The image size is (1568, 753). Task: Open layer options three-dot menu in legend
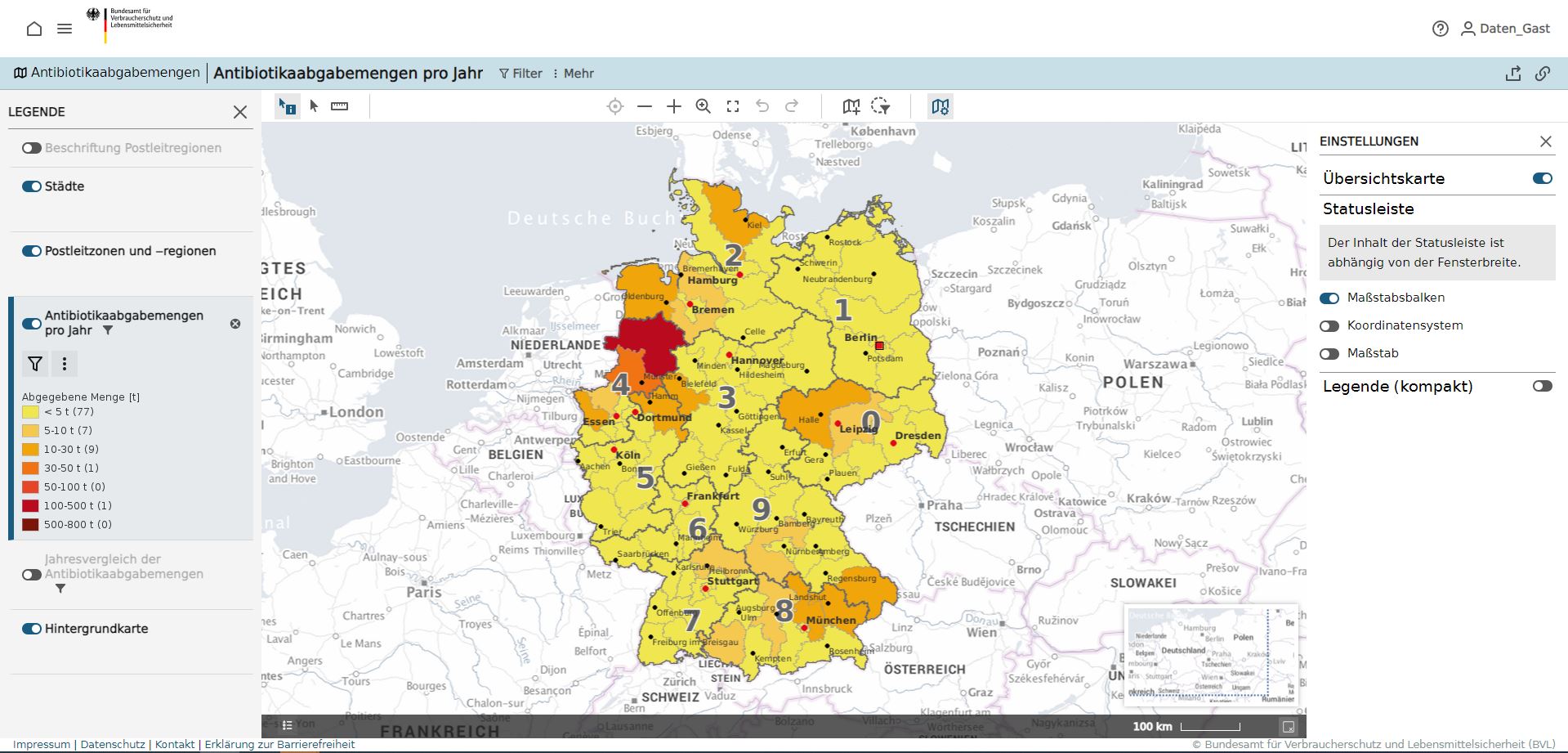tap(65, 364)
